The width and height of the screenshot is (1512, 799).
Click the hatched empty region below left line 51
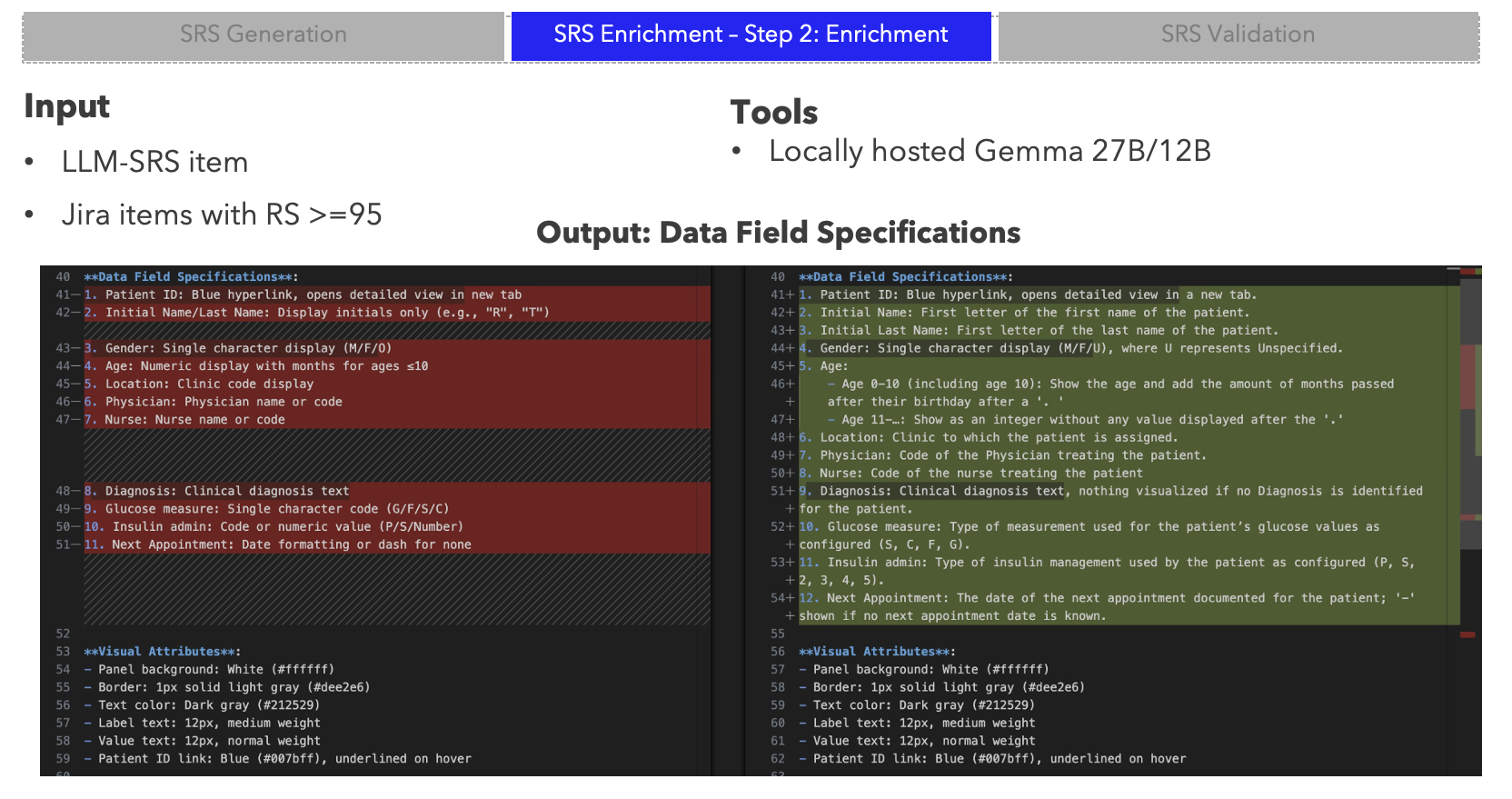(x=396, y=589)
